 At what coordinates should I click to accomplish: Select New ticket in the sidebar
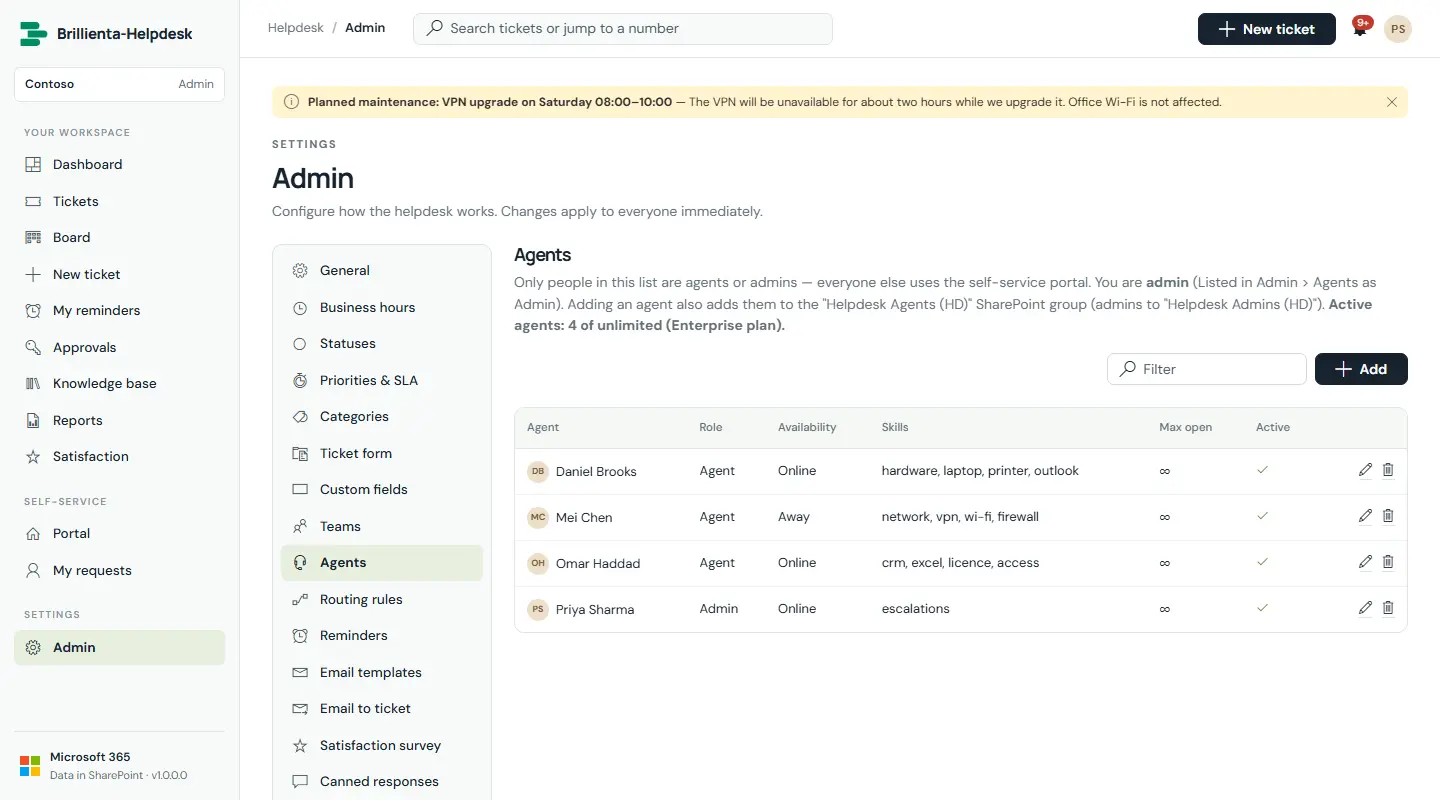coord(119,274)
